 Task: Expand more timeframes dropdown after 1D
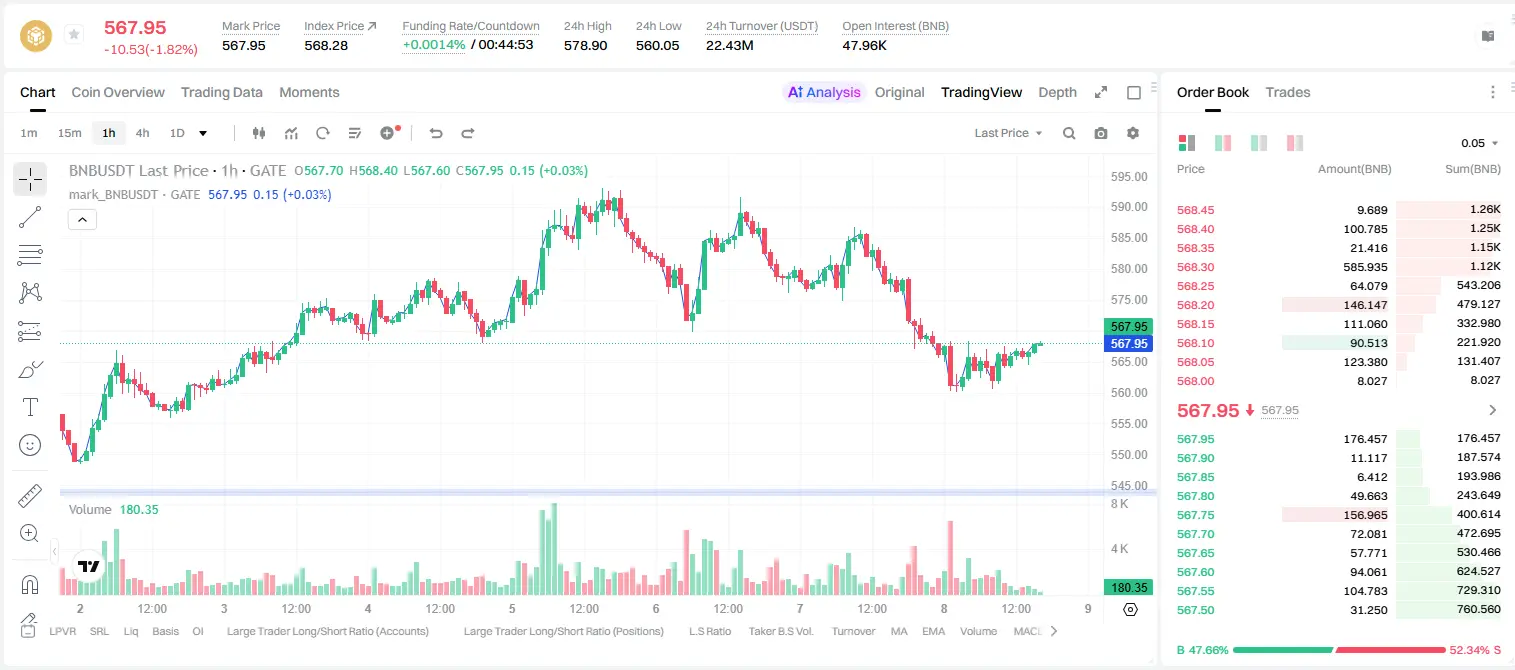pyautogui.click(x=203, y=133)
